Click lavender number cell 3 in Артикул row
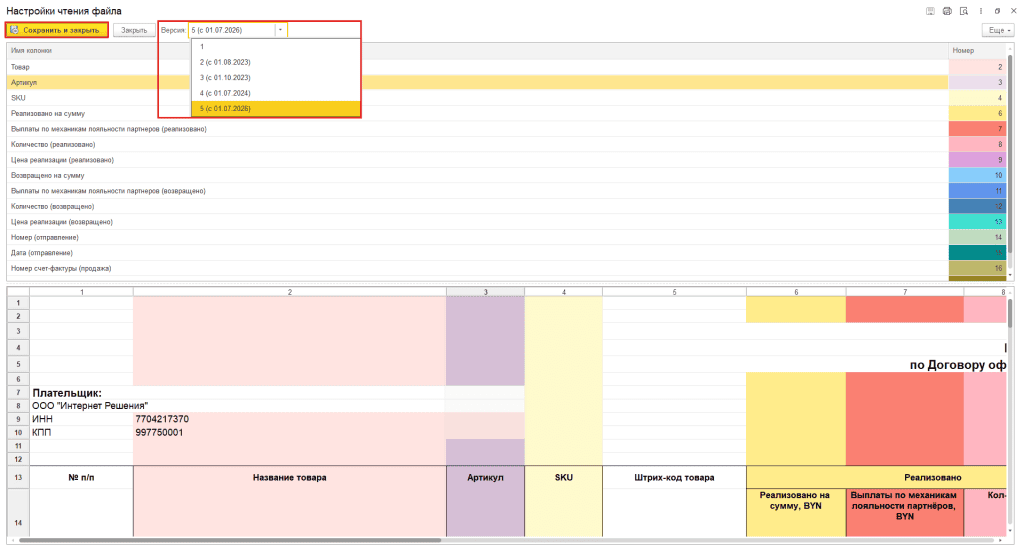The height and width of the screenshot is (551, 1024). (978, 82)
